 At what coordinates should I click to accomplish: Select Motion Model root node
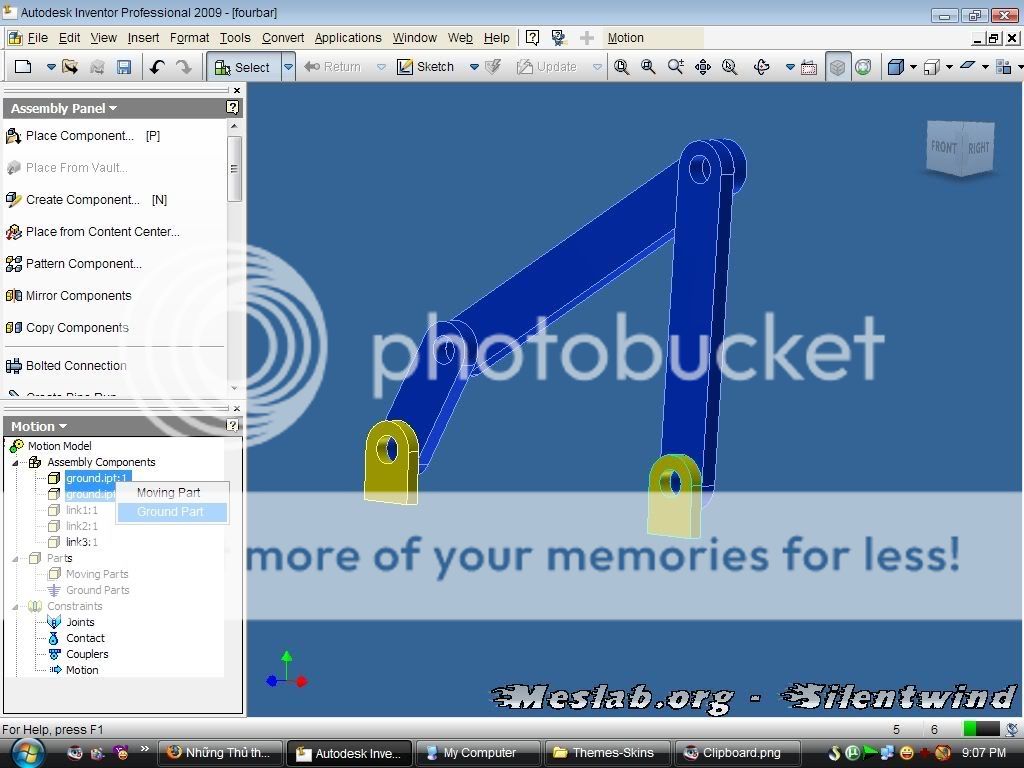59,446
